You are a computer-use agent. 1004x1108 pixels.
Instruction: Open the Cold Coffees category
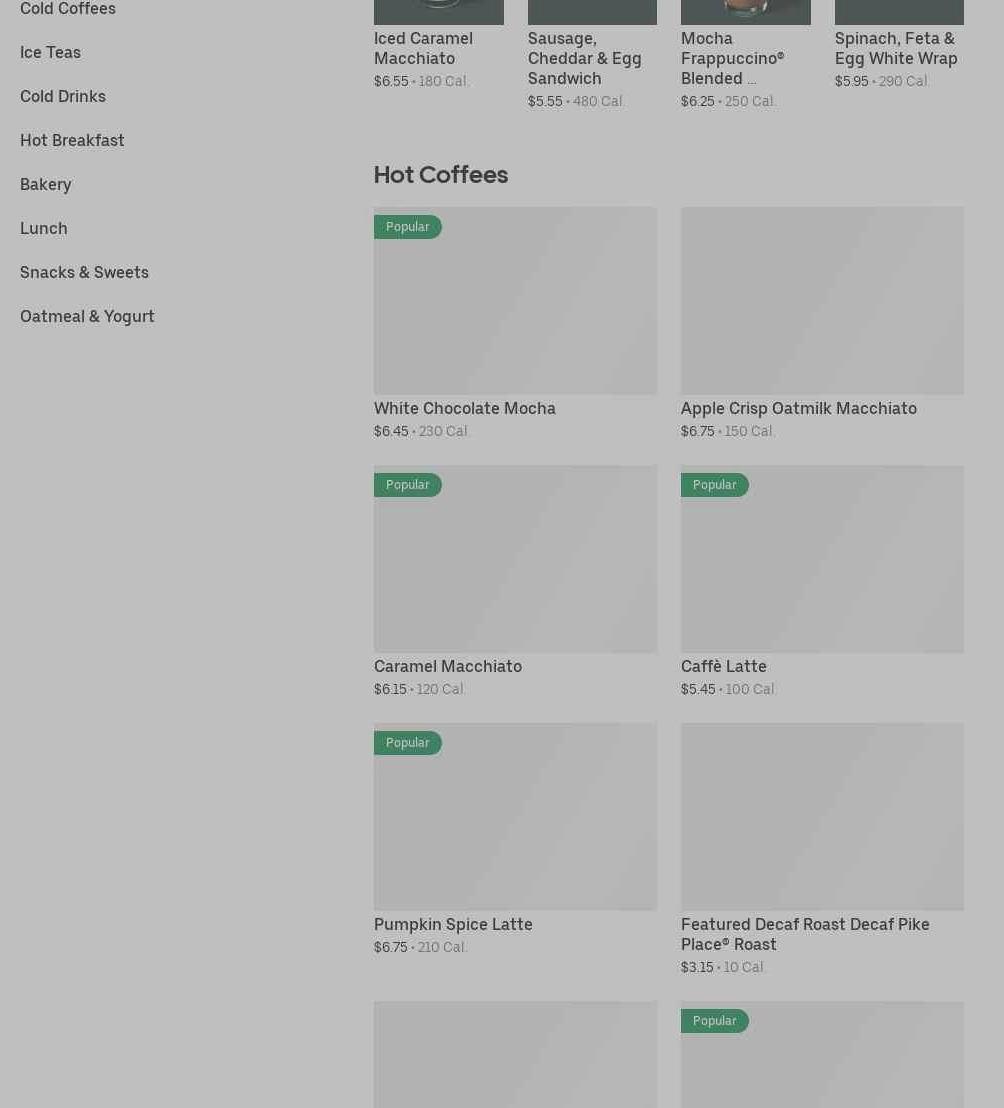(68, 8)
